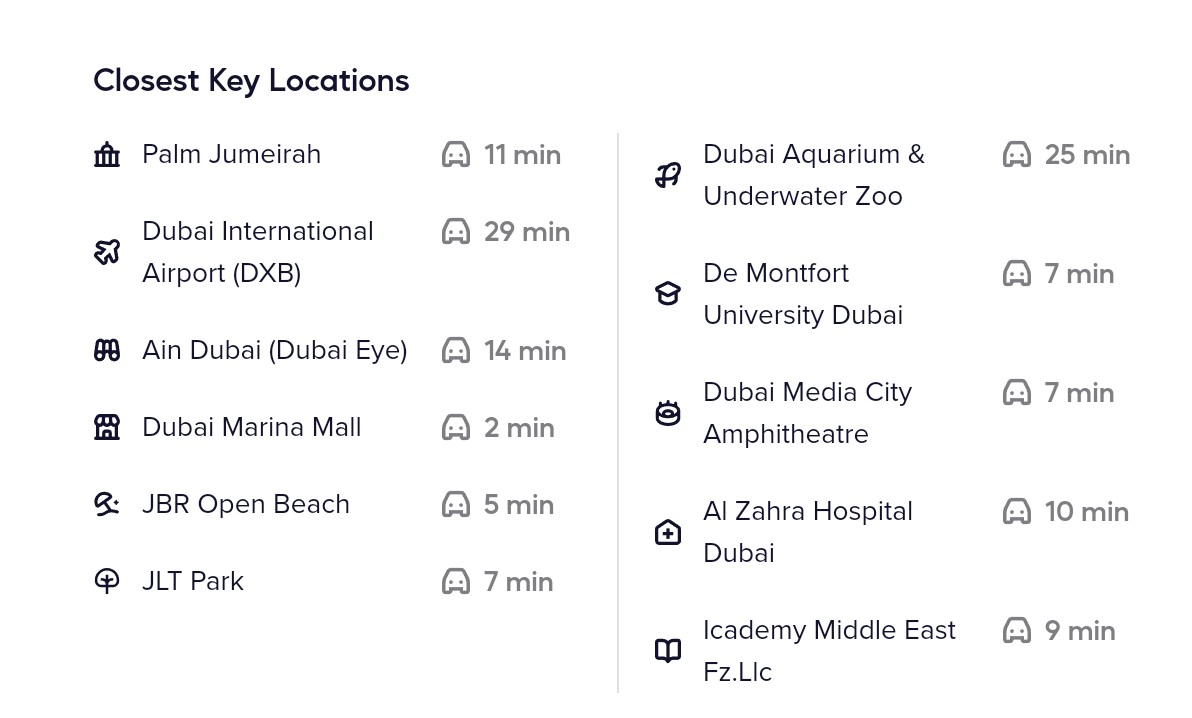
Task: Click the store icon next to Dubai Marina Mall
Action: 107,427
